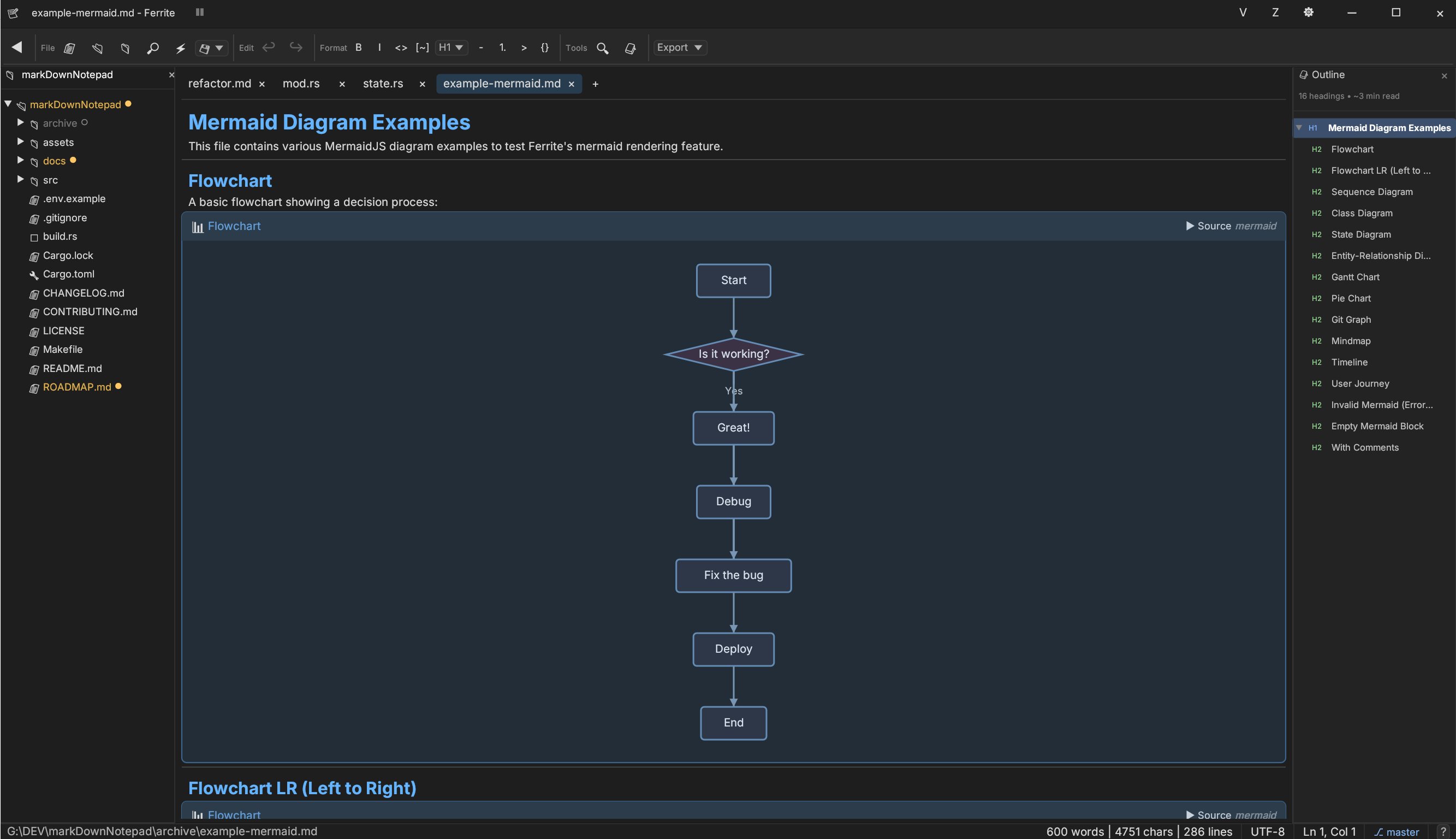
Task: Click the lightning bolt quick action icon
Action: (x=180, y=48)
